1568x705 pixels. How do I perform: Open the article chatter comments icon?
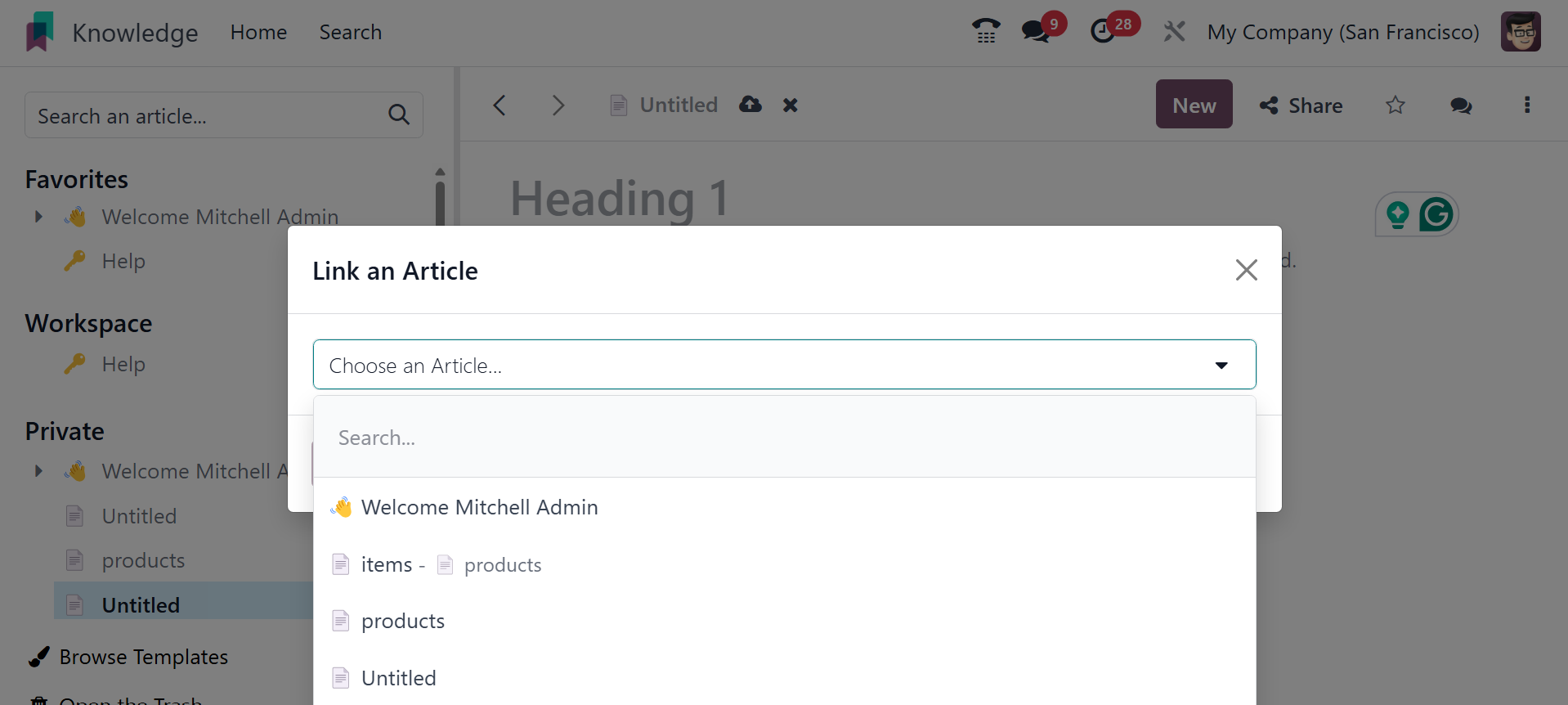click(x=1460, y=105)
